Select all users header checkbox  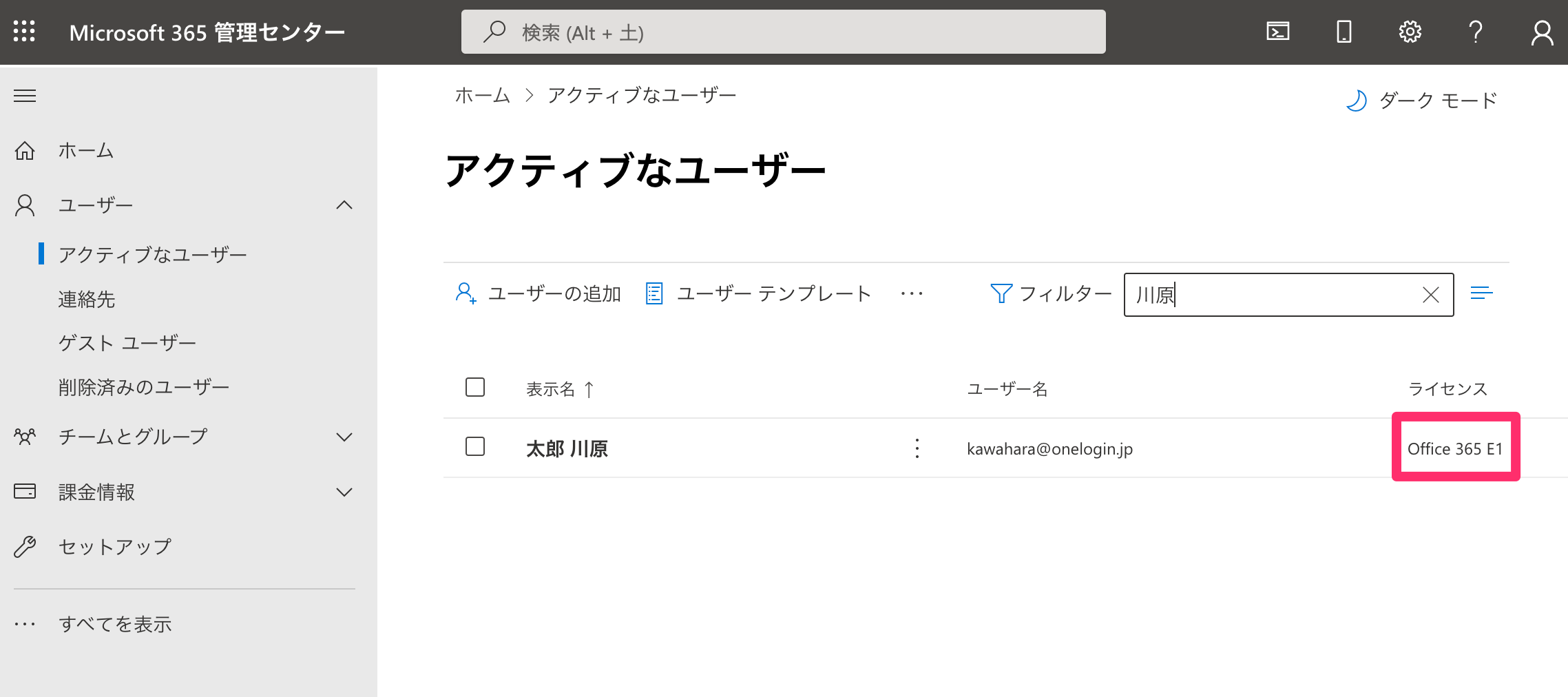pyautogui.click(x=475, y=387)
